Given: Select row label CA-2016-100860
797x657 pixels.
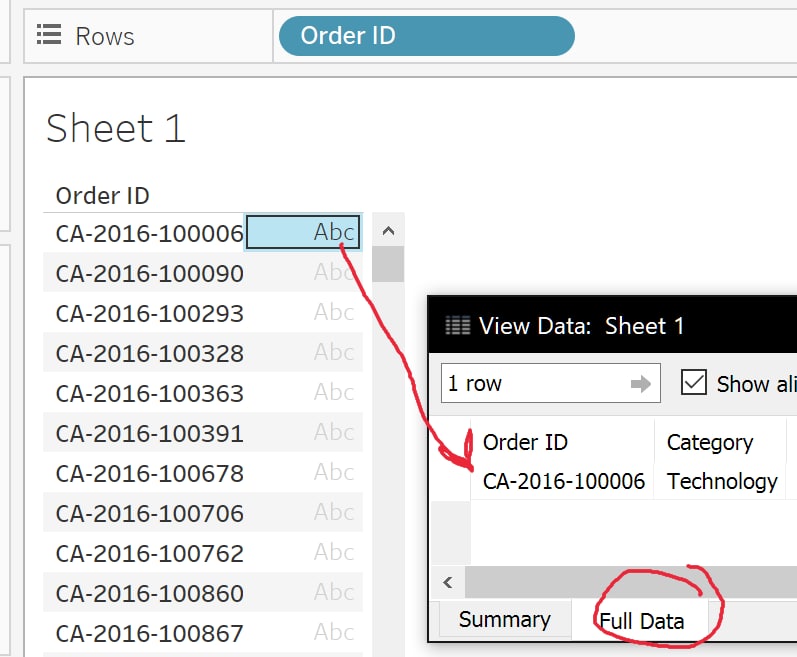Looking at the screenshot, I should pos(149,593).
